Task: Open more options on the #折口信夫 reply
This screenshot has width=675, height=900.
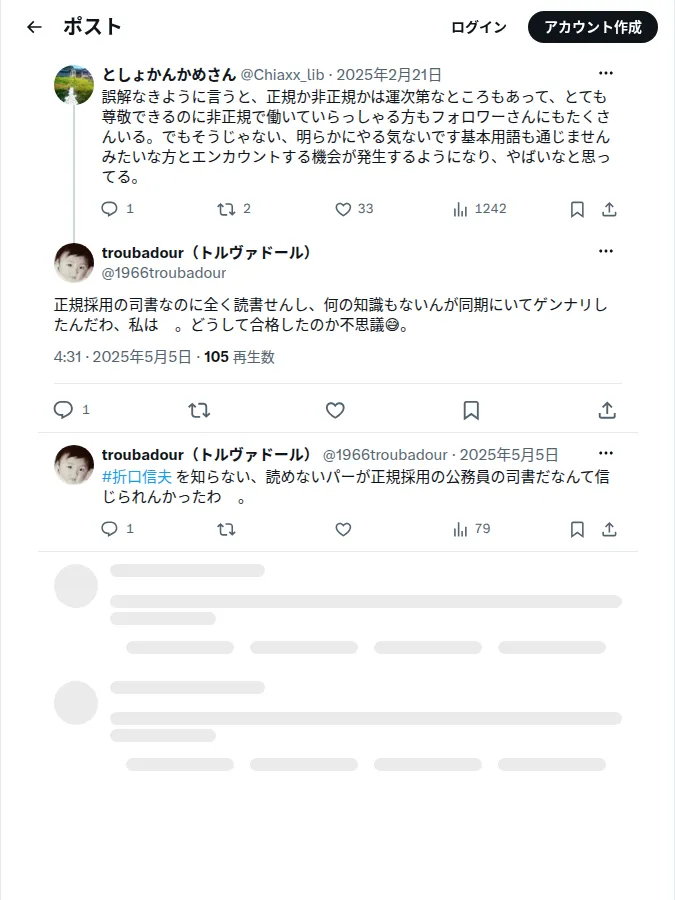Action: tap(606, 453)
